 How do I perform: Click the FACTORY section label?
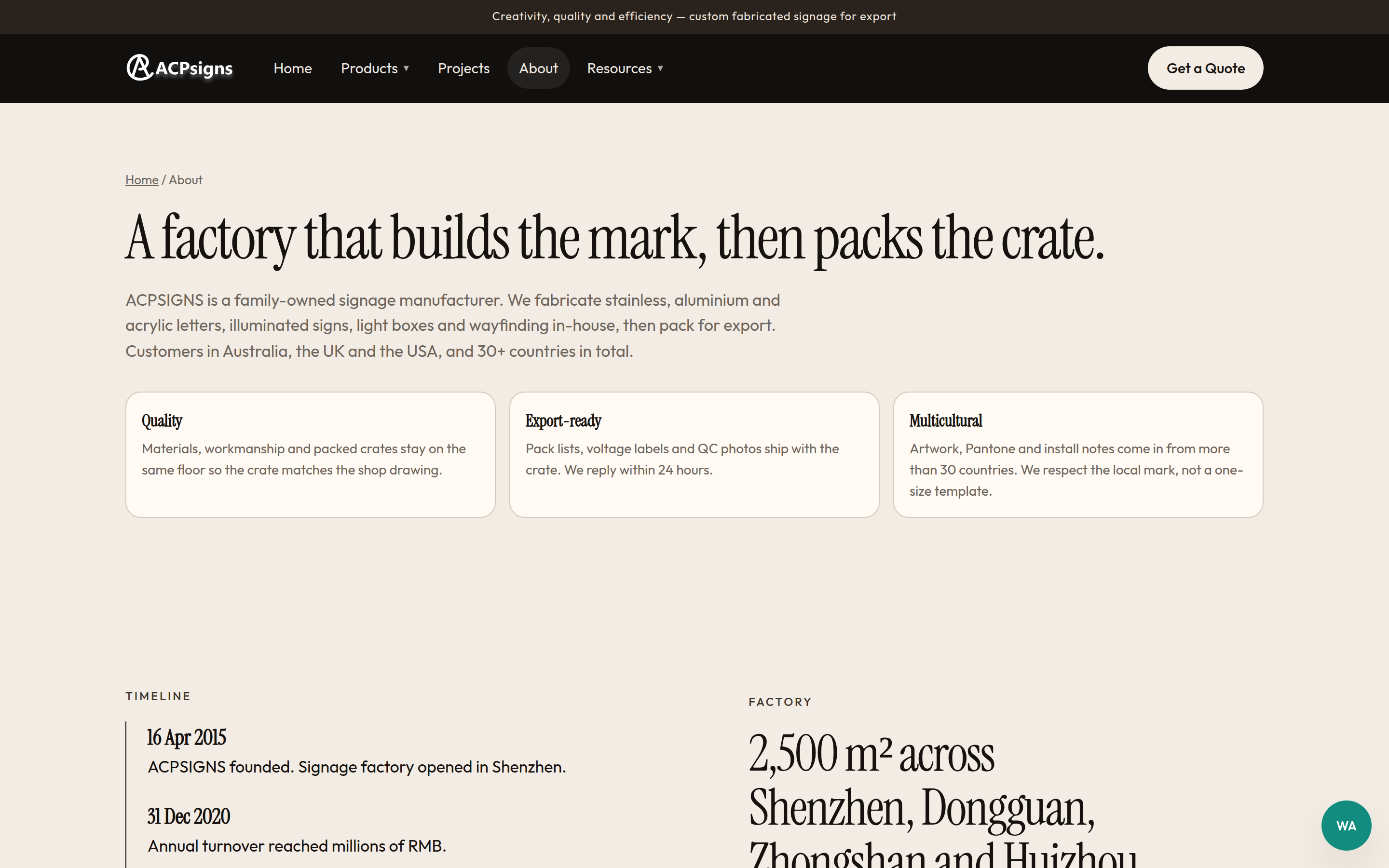click(x=780, y=702)
